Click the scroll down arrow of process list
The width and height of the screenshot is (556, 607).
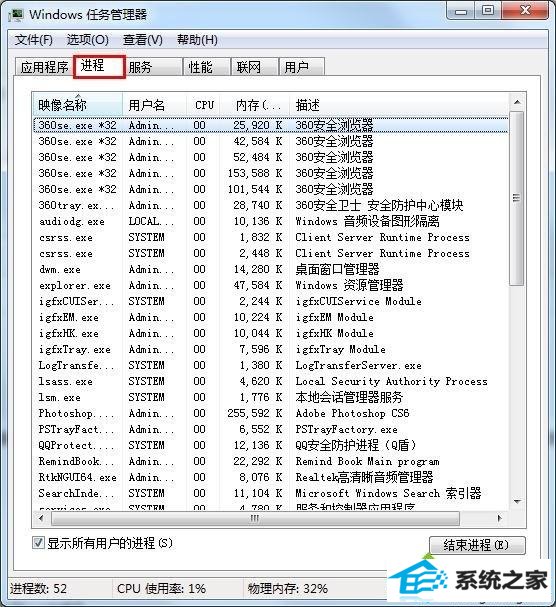tap(517, 501)
